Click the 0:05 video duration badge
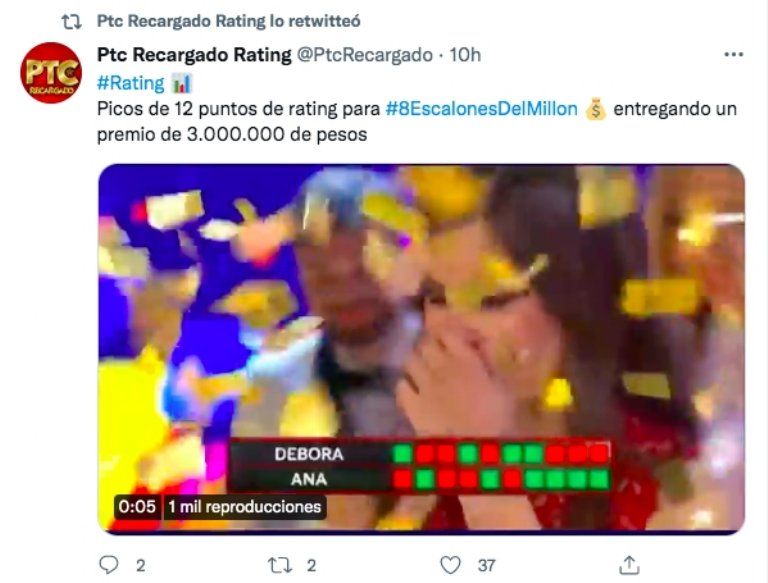The width and height of the screenshot is (768, 583). (x=136, y=507)
